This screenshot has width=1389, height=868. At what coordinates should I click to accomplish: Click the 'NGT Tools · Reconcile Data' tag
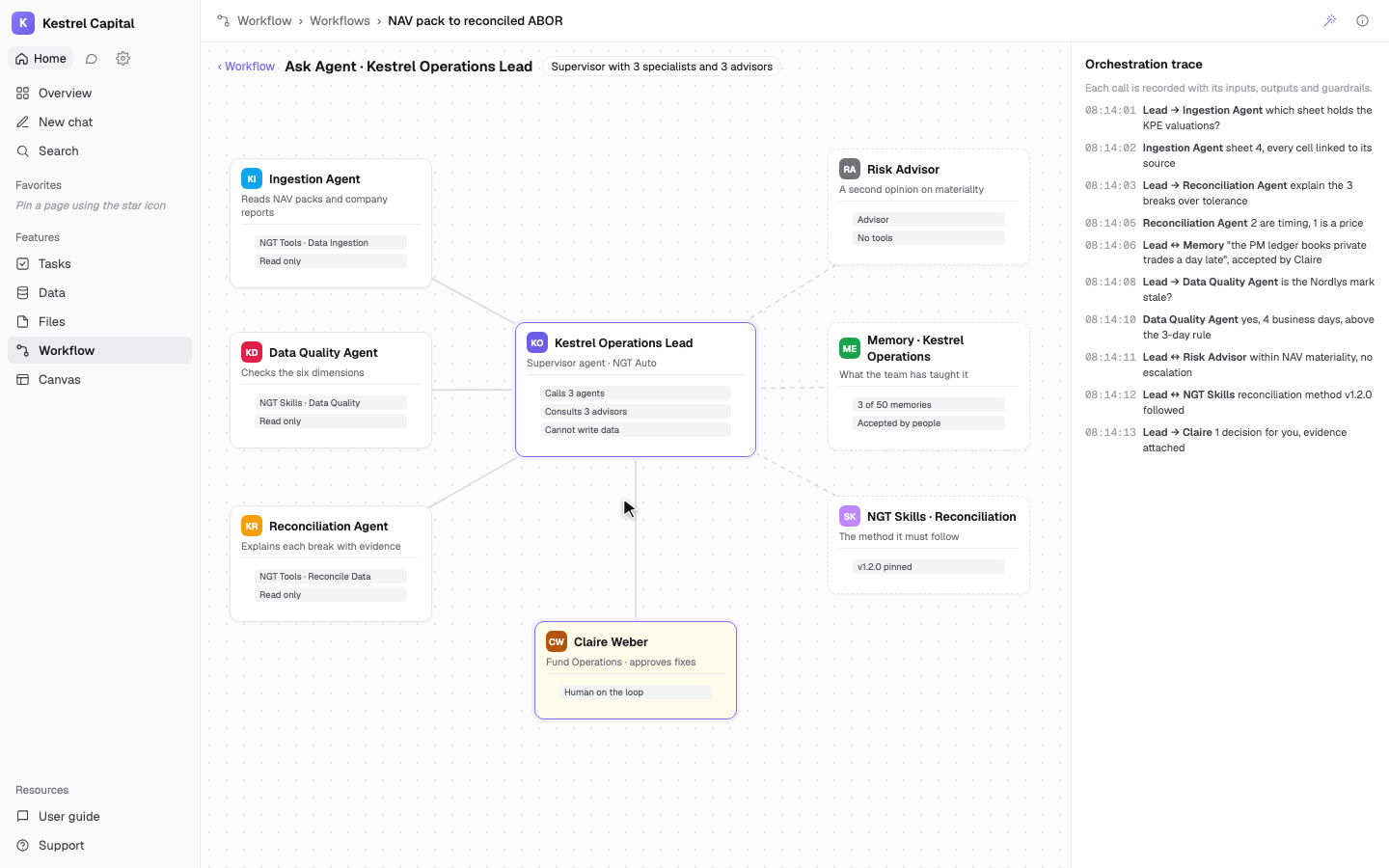[x=331, y=577]
